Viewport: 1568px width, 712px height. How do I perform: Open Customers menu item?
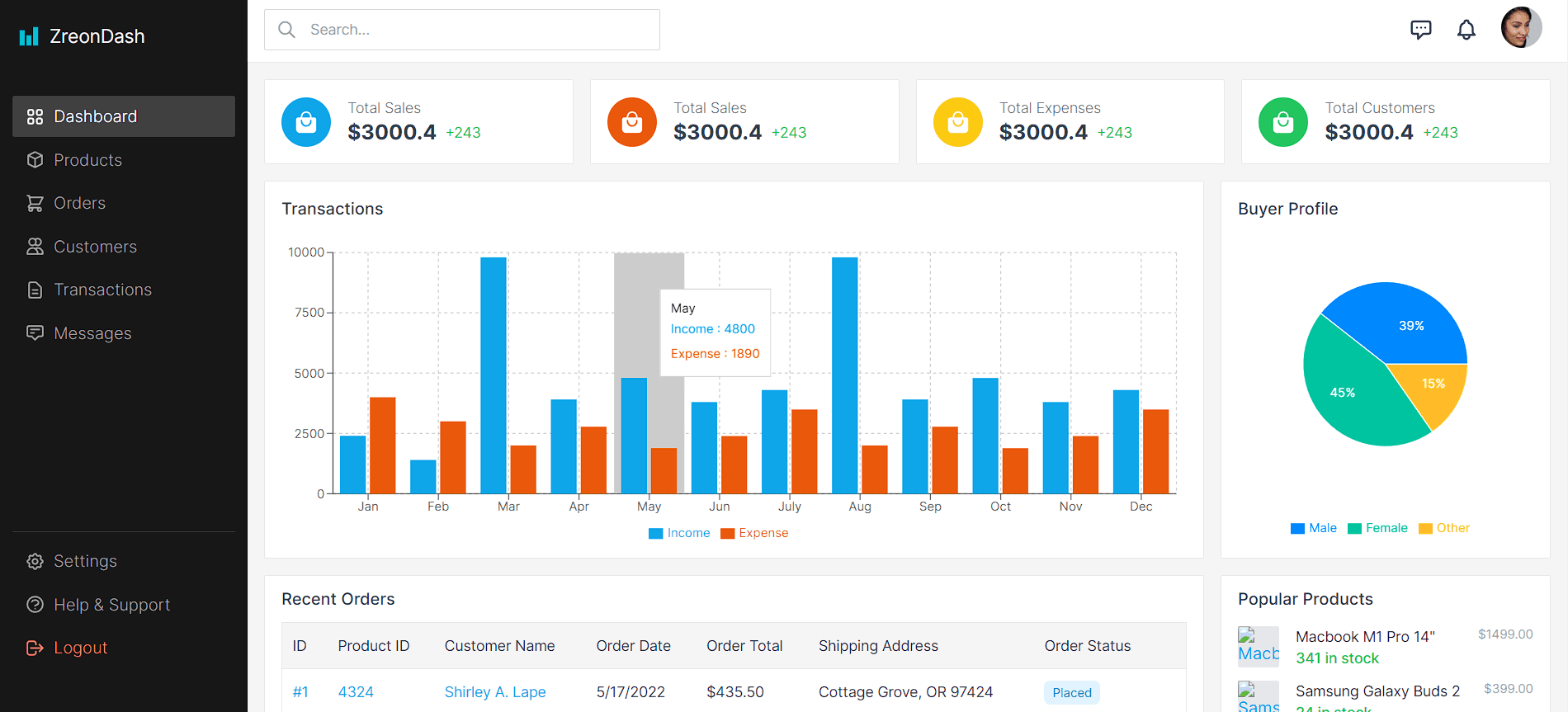[124, 247]
